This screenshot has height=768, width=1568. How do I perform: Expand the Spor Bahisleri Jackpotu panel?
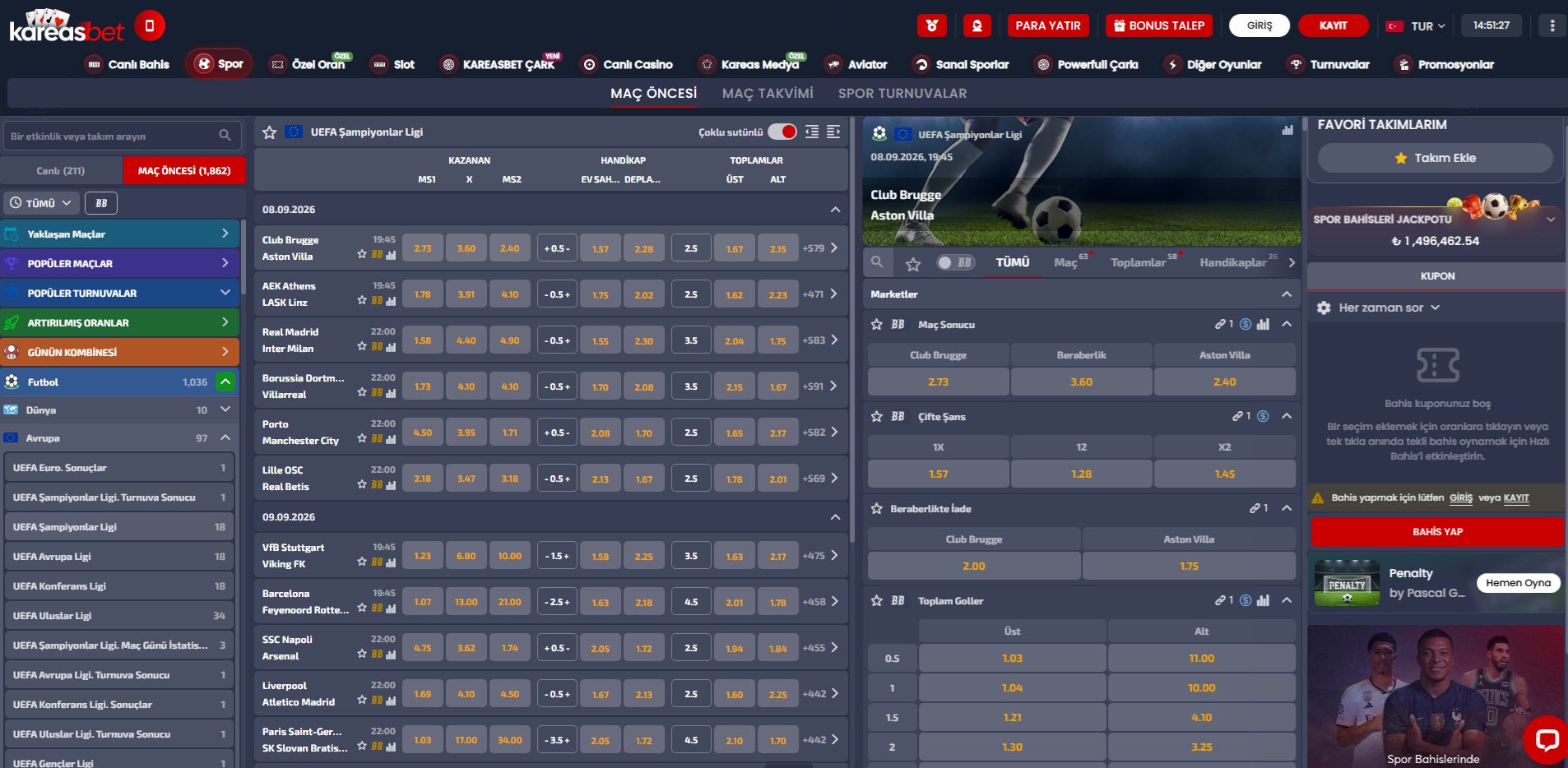(1551, 220)
